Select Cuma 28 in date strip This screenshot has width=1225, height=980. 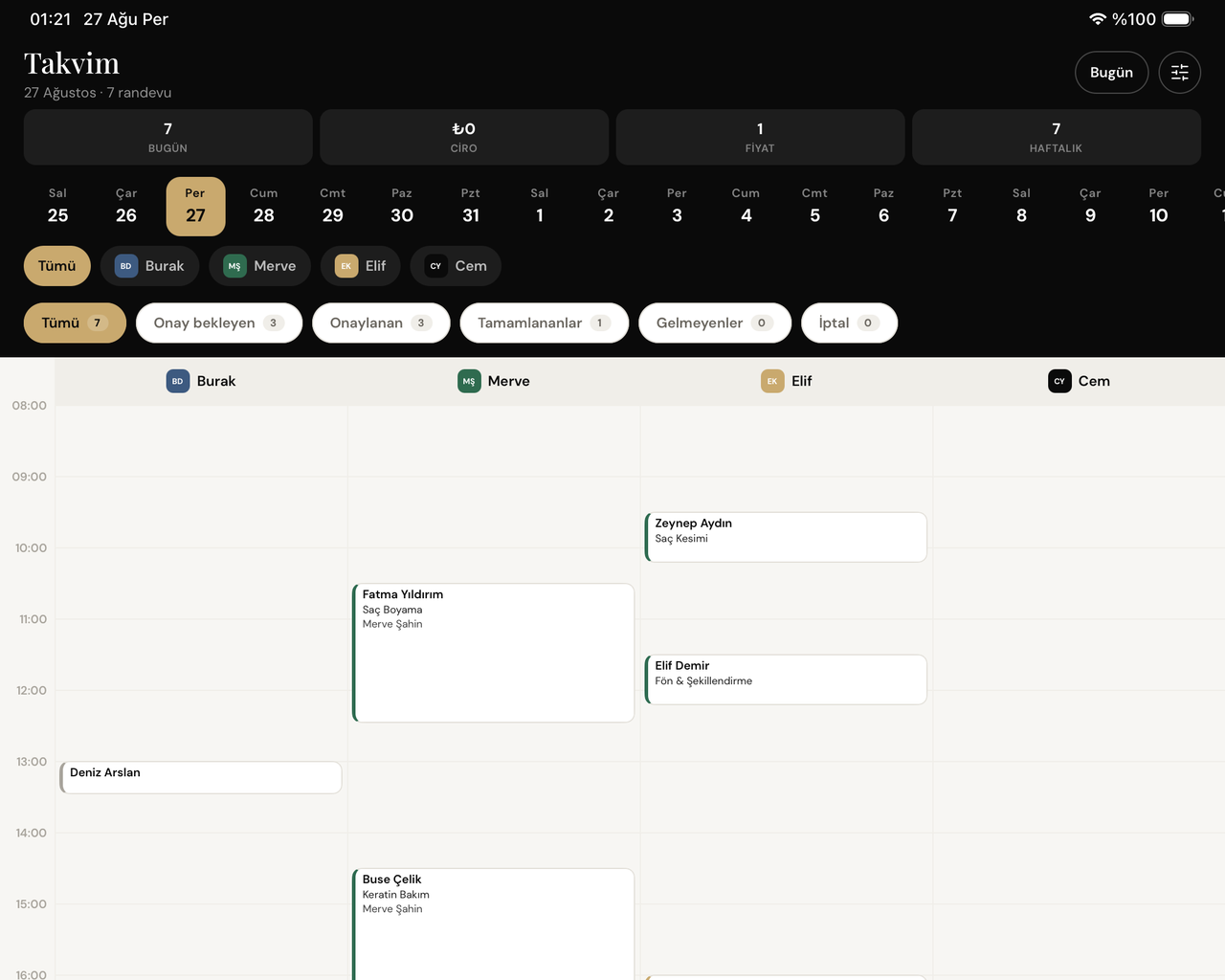[264, 207]
